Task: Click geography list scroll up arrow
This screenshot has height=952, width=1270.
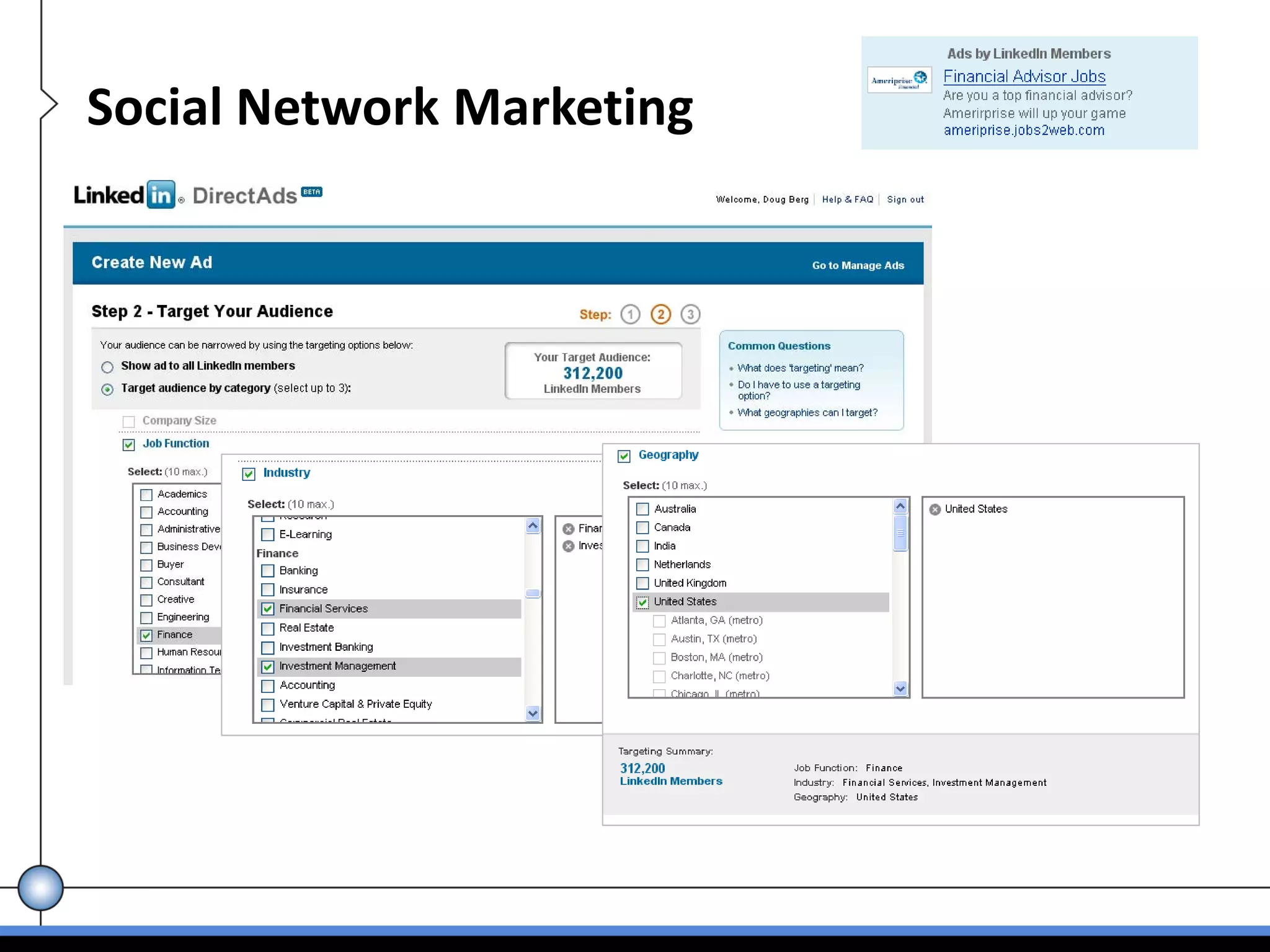Action: coord(900,506)
